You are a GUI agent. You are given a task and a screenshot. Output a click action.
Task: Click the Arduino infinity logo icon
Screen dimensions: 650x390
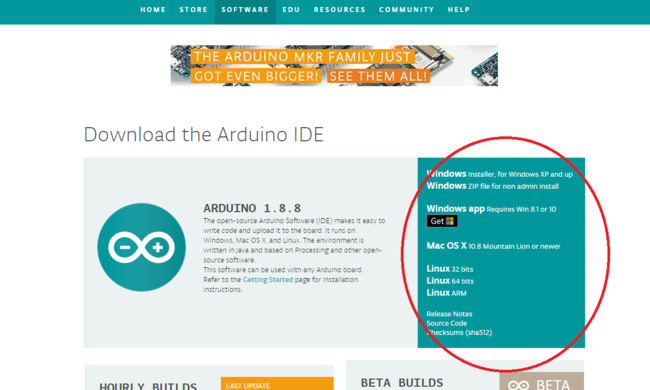tap(141, 247)
